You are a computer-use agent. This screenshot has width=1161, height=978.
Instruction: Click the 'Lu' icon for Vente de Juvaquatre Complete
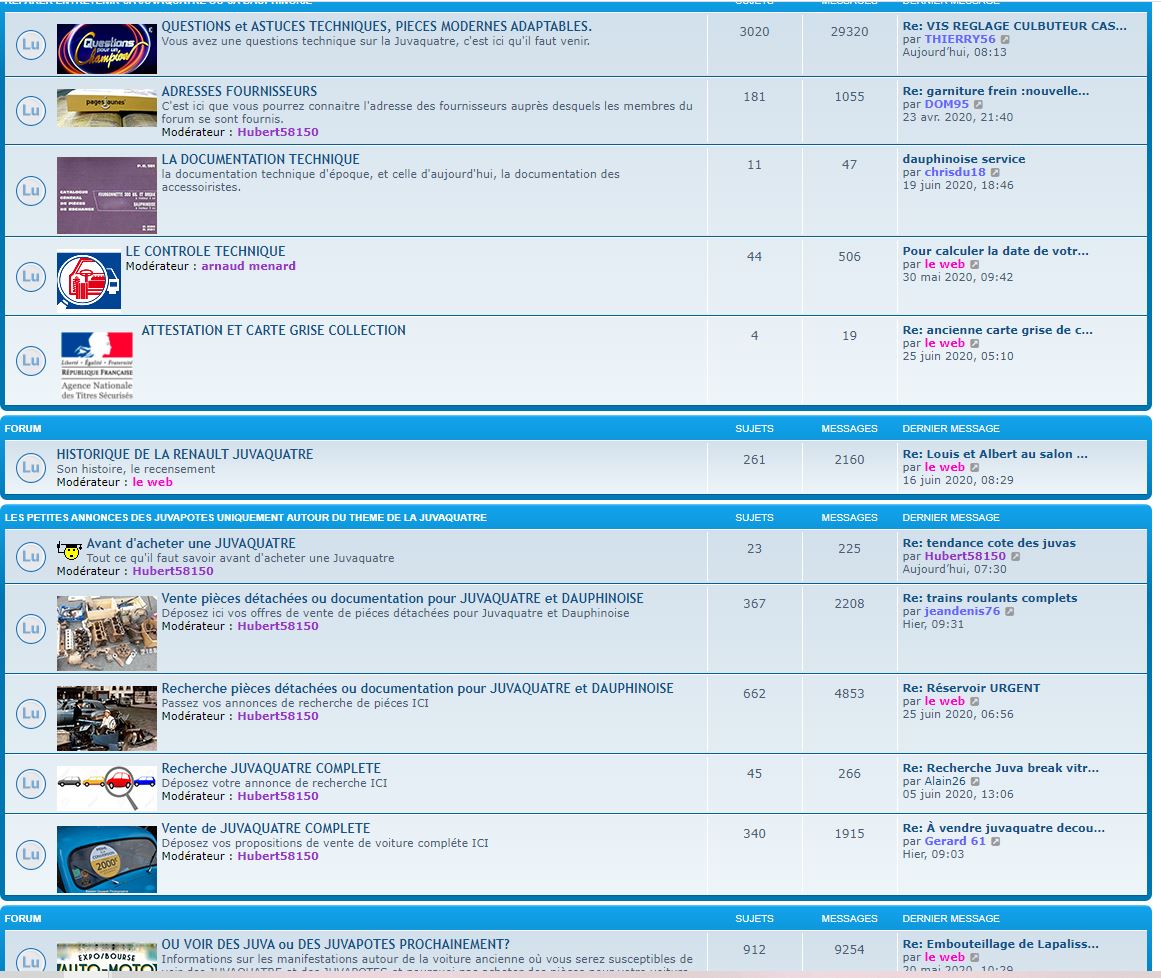(x=31, y=854)
